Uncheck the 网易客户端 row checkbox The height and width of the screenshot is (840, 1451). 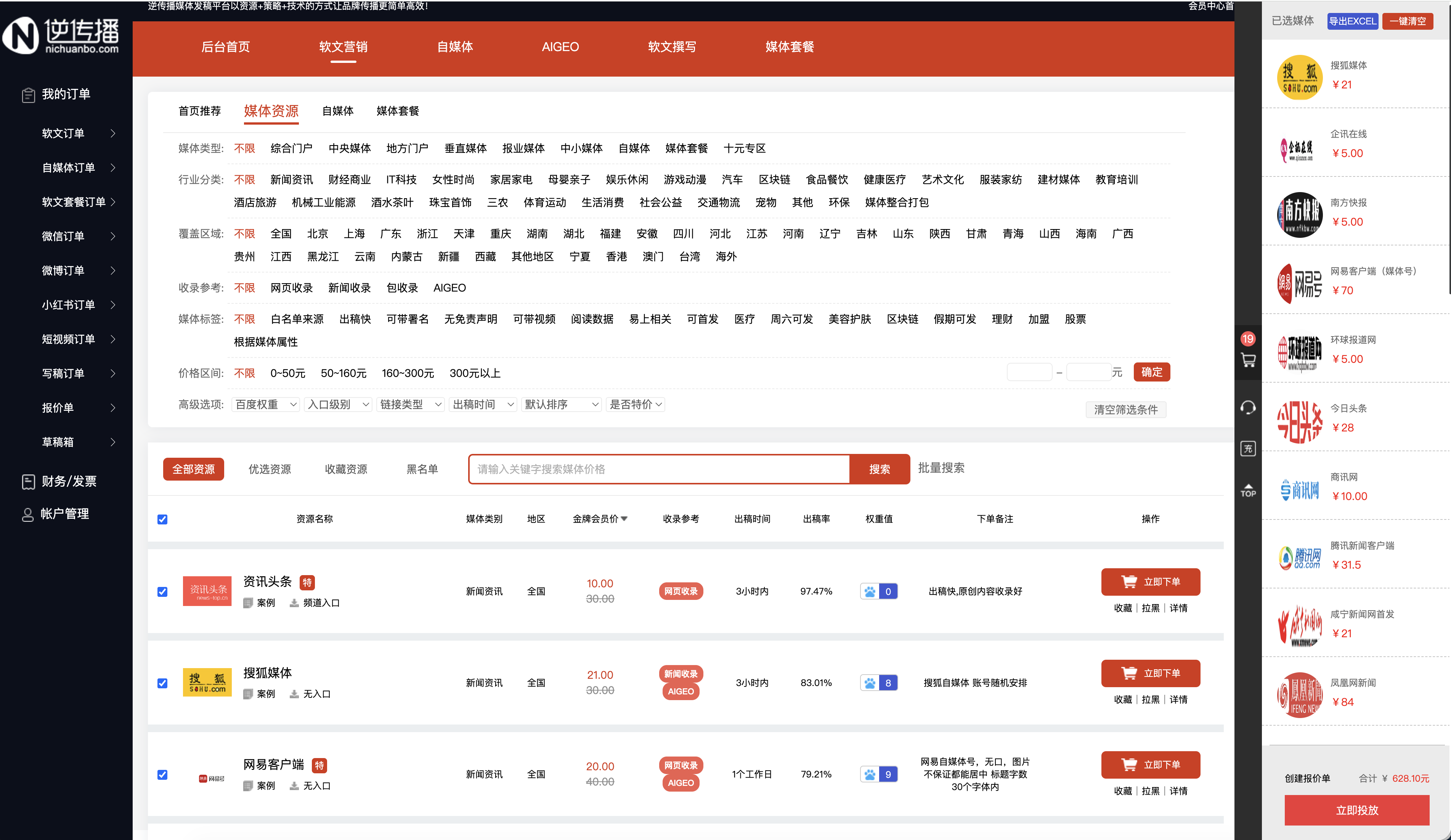click(162, 775)
